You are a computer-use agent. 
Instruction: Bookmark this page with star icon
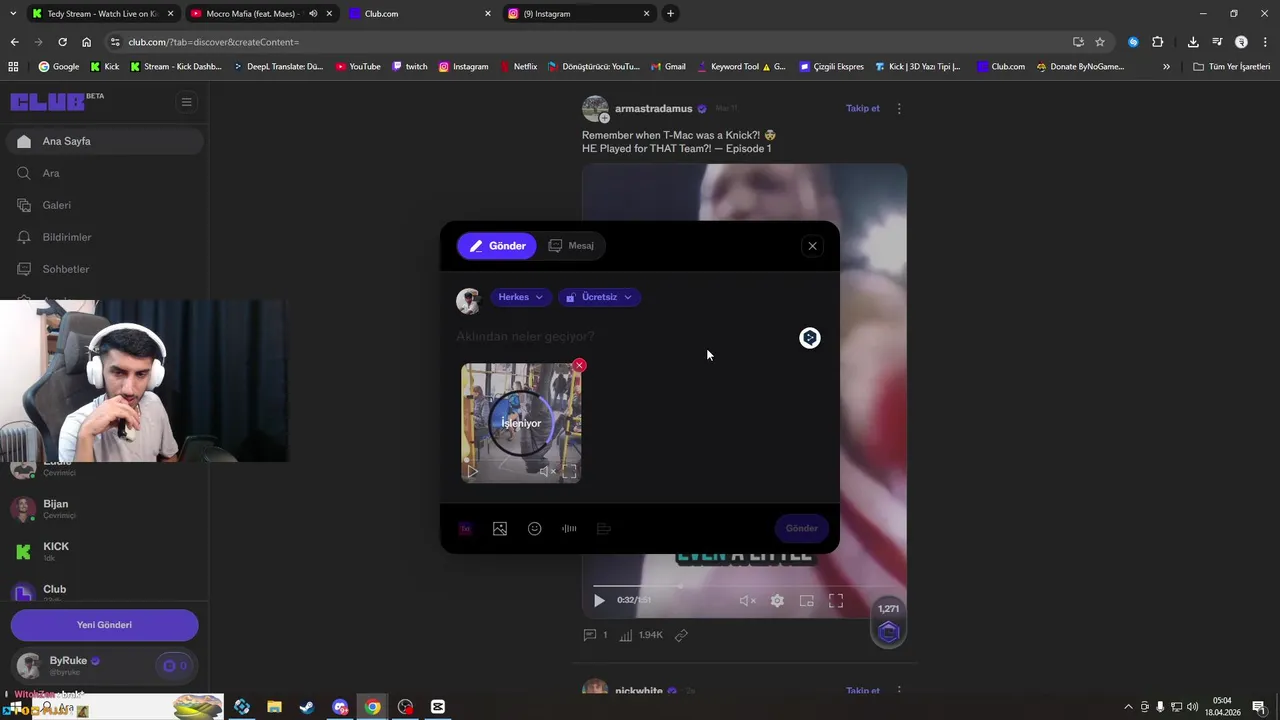[x=1100, y=42]
